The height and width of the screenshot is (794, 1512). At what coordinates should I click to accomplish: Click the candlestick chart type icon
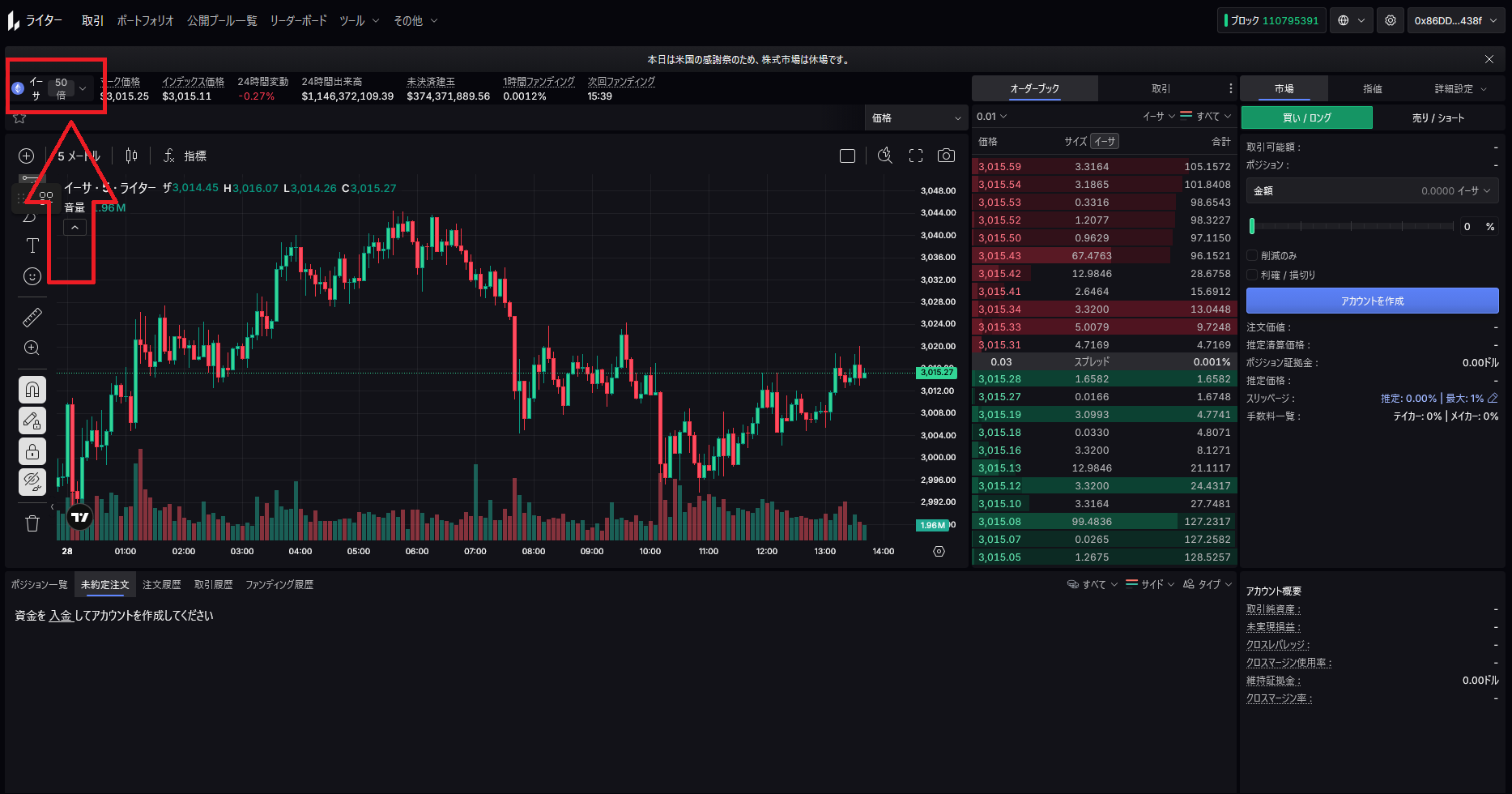[x=131, y=156]
